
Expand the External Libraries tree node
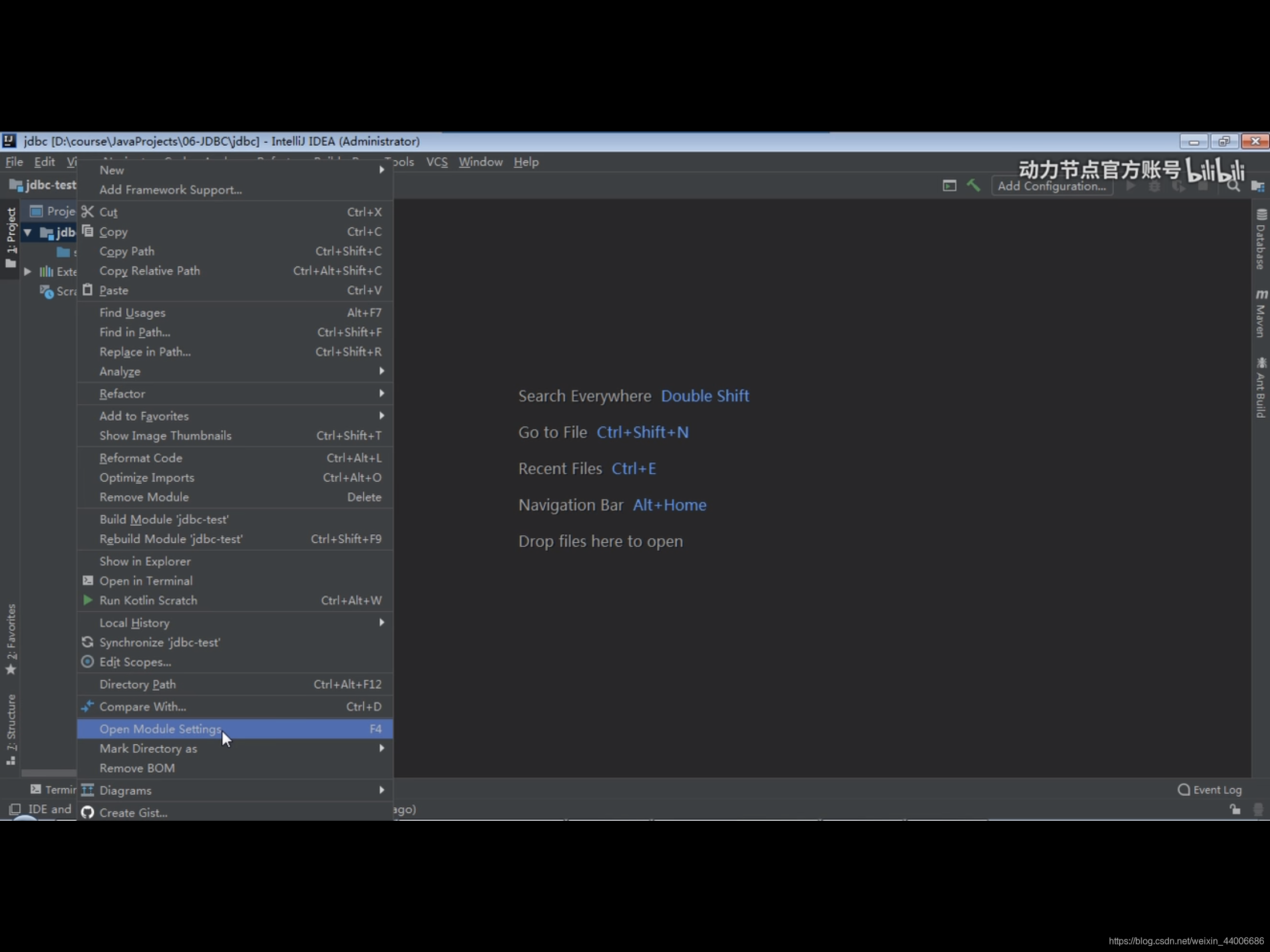point(27,272)
